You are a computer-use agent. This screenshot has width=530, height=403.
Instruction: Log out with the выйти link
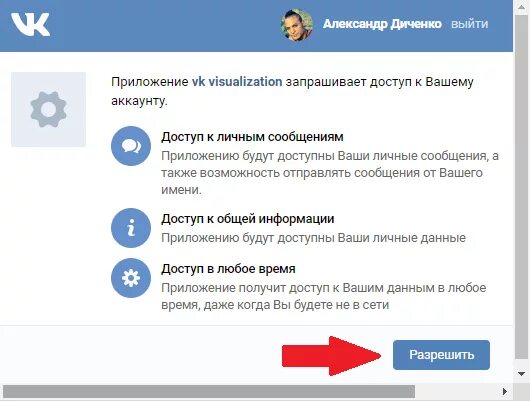coord(470,24)
